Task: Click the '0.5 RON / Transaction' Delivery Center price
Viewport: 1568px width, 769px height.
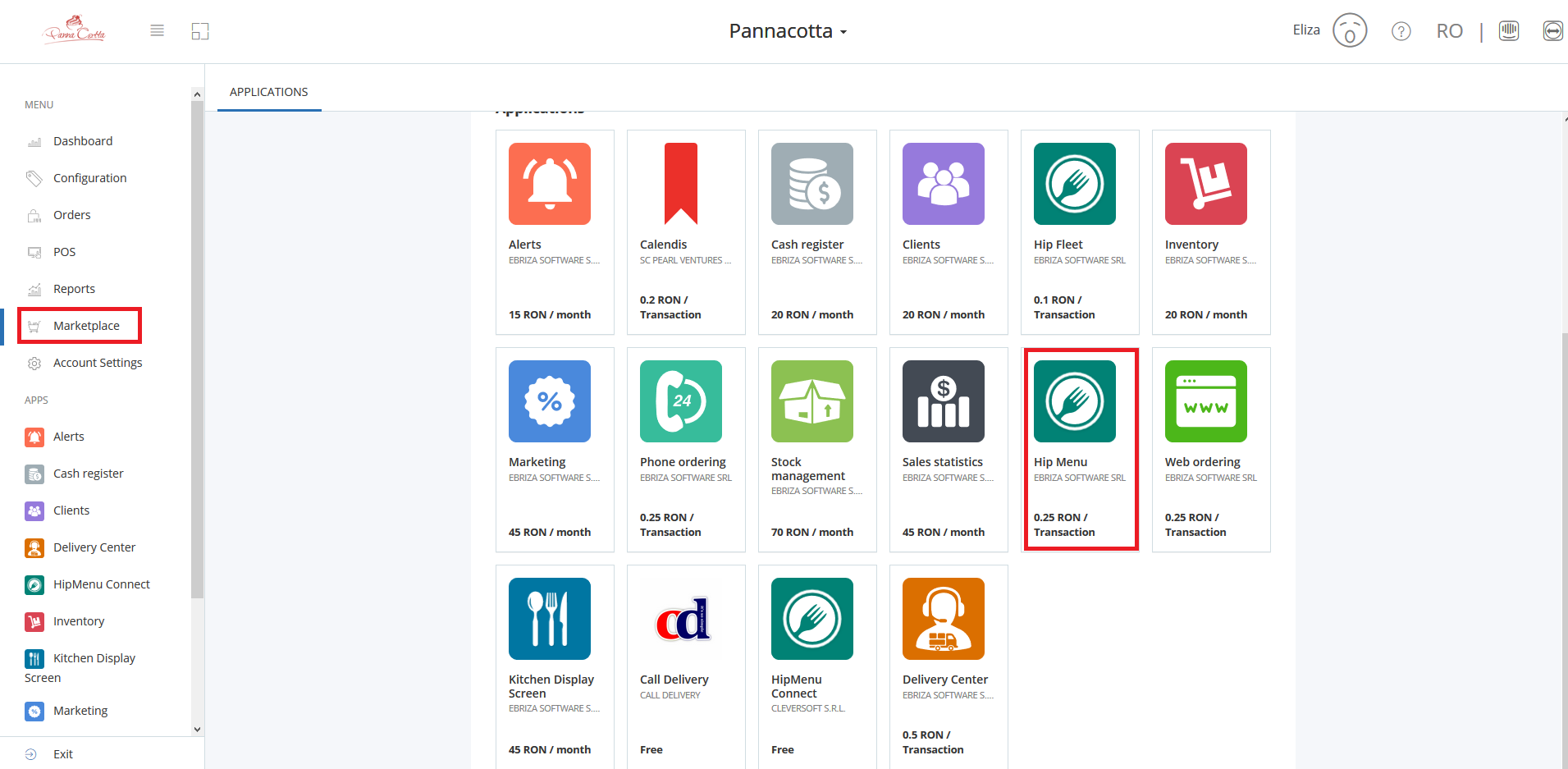Action: [933, 743]
